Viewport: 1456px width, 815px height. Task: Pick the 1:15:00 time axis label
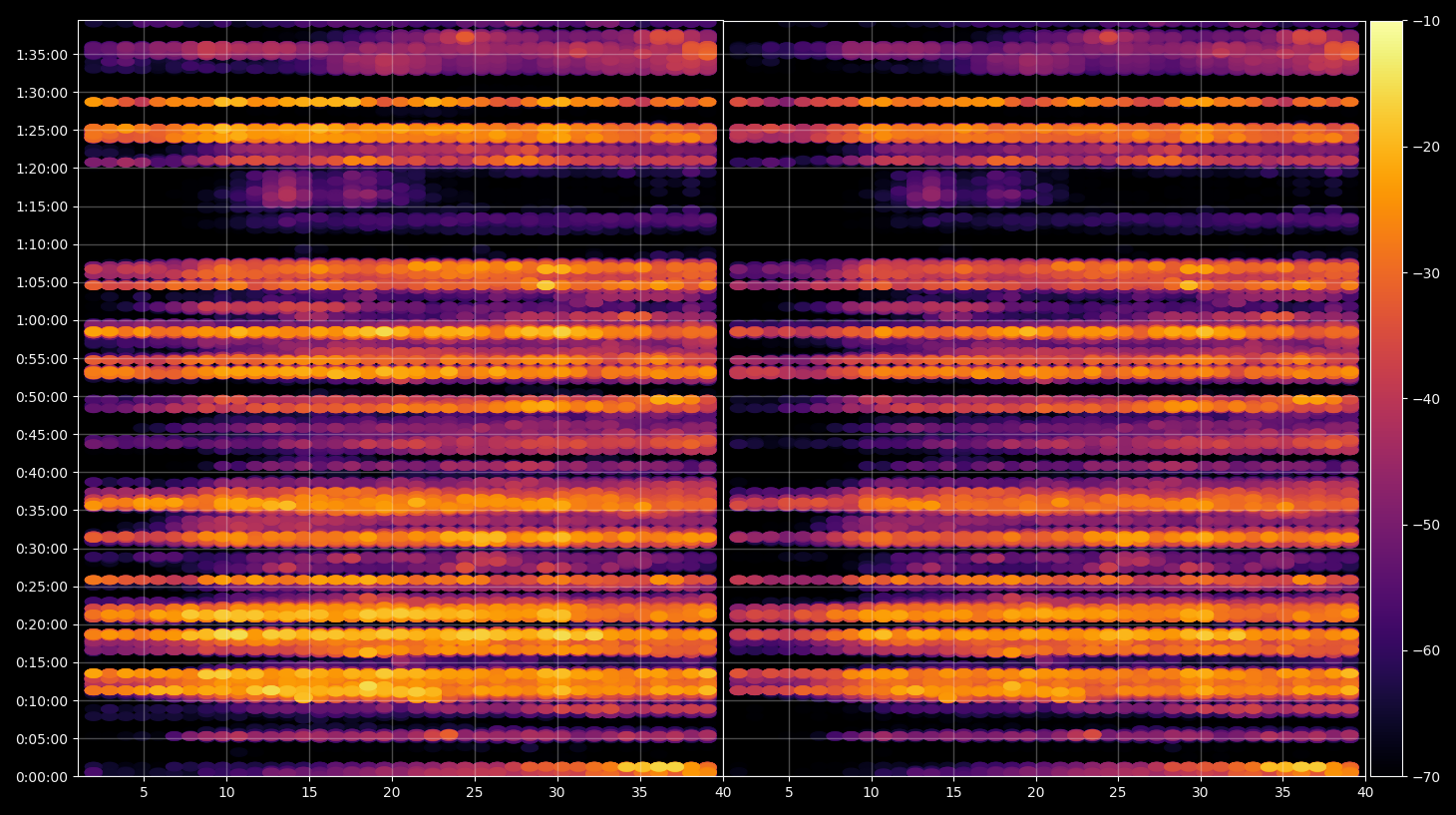pos(42,206)
